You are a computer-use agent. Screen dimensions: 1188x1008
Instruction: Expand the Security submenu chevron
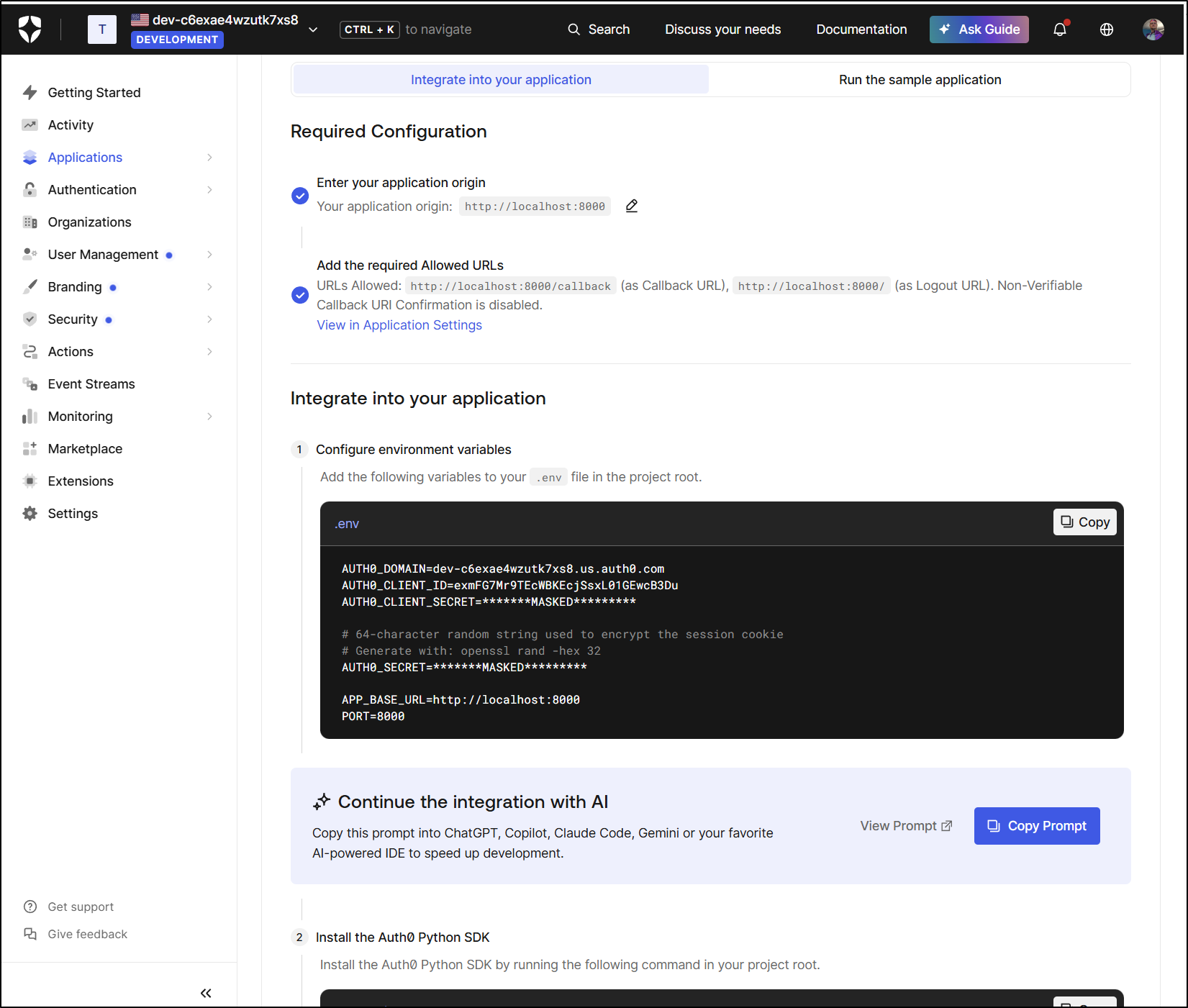click(x=209, y=319)
